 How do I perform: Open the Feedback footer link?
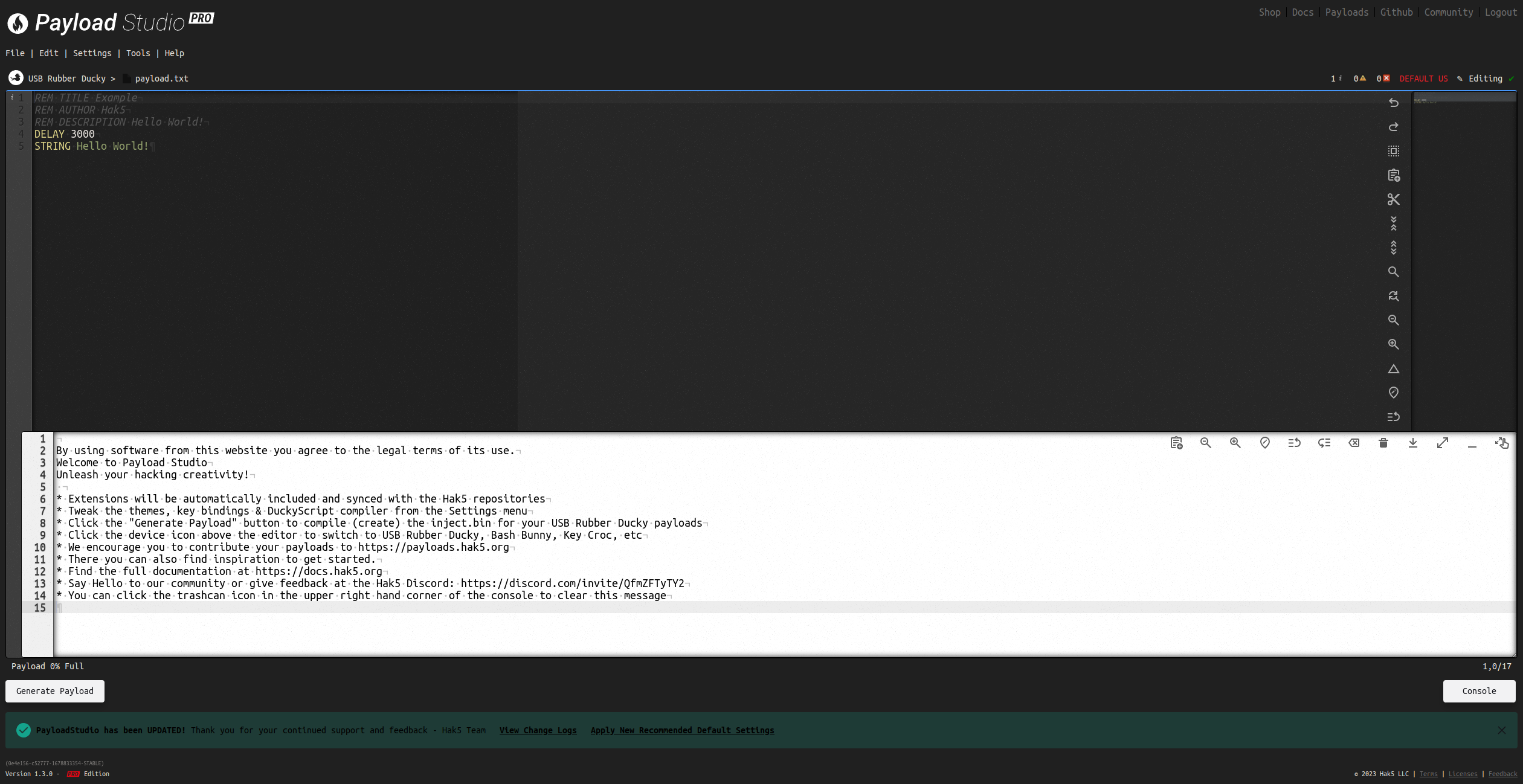click(1502, 774)
